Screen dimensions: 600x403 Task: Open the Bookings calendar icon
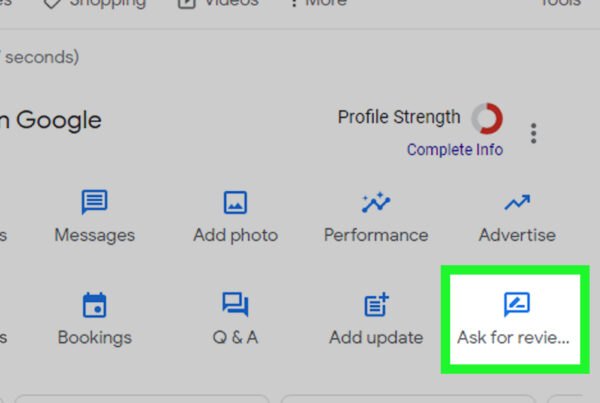coord(94,305)
